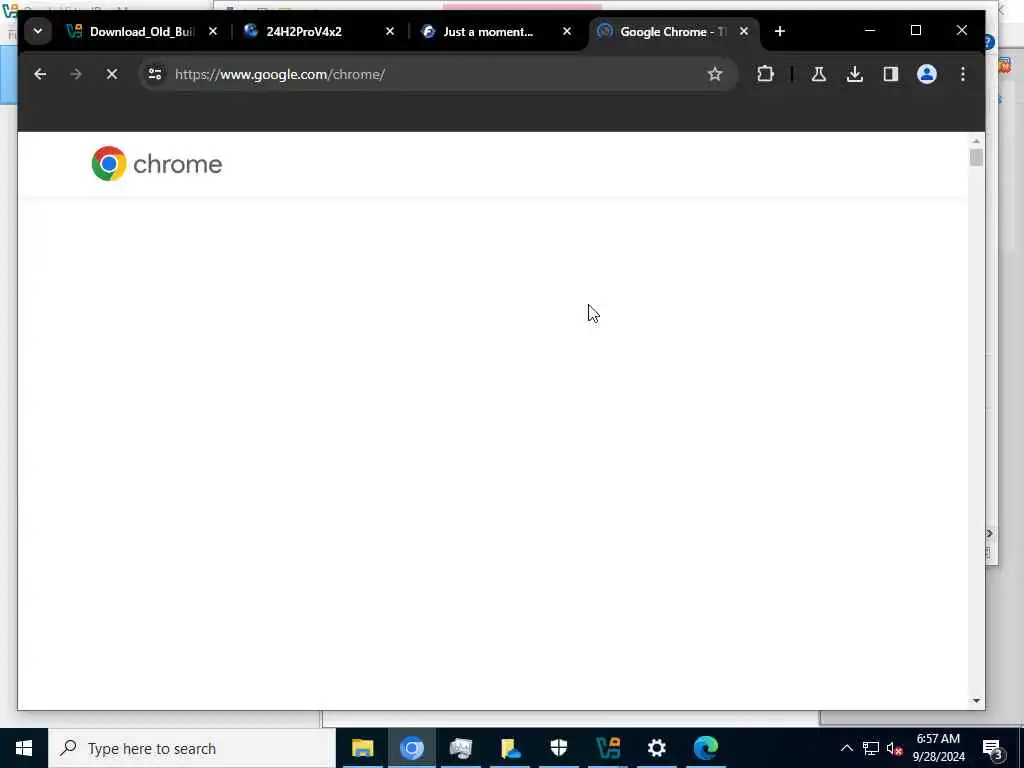Open network status tray icon
The width and height of the screenshot is (1024, 768).
pyautogui.click(x=871, y=748)
